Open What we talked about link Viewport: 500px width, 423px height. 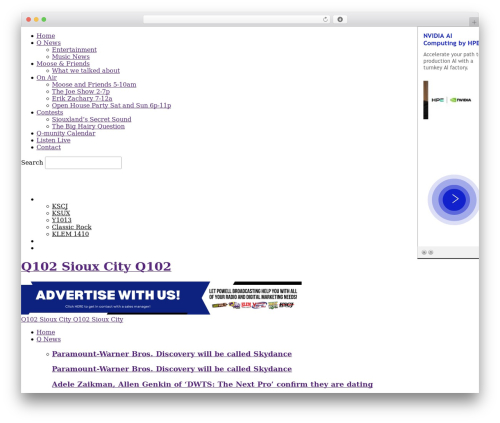click(x=86, y=71)
